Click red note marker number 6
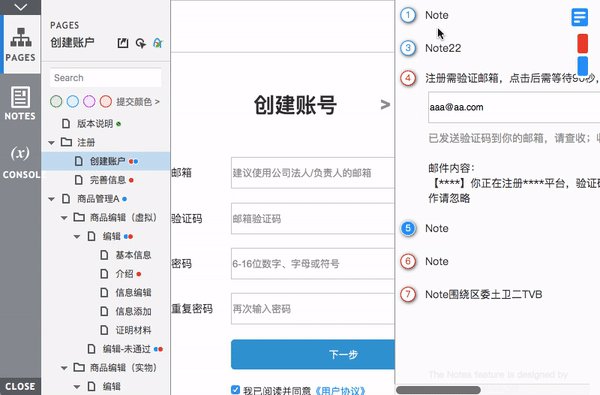 pyautogui.click(x=408, y=261)
